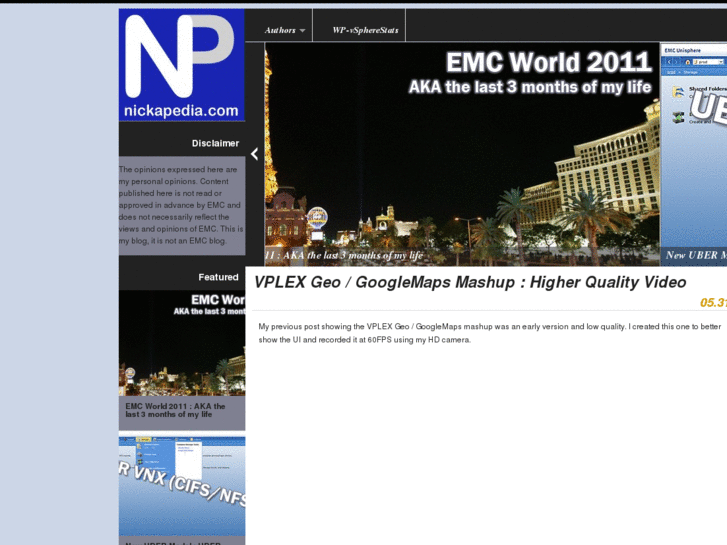727x545 pixels.
Task: Click the slider previous arrow chevron
Action: point(255,154)
